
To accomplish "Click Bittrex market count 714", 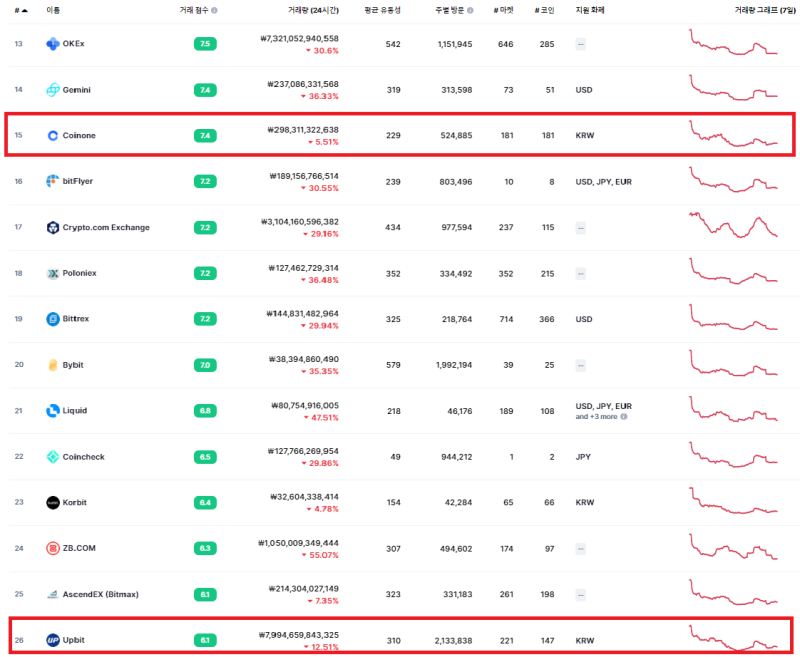I will 506,319.
